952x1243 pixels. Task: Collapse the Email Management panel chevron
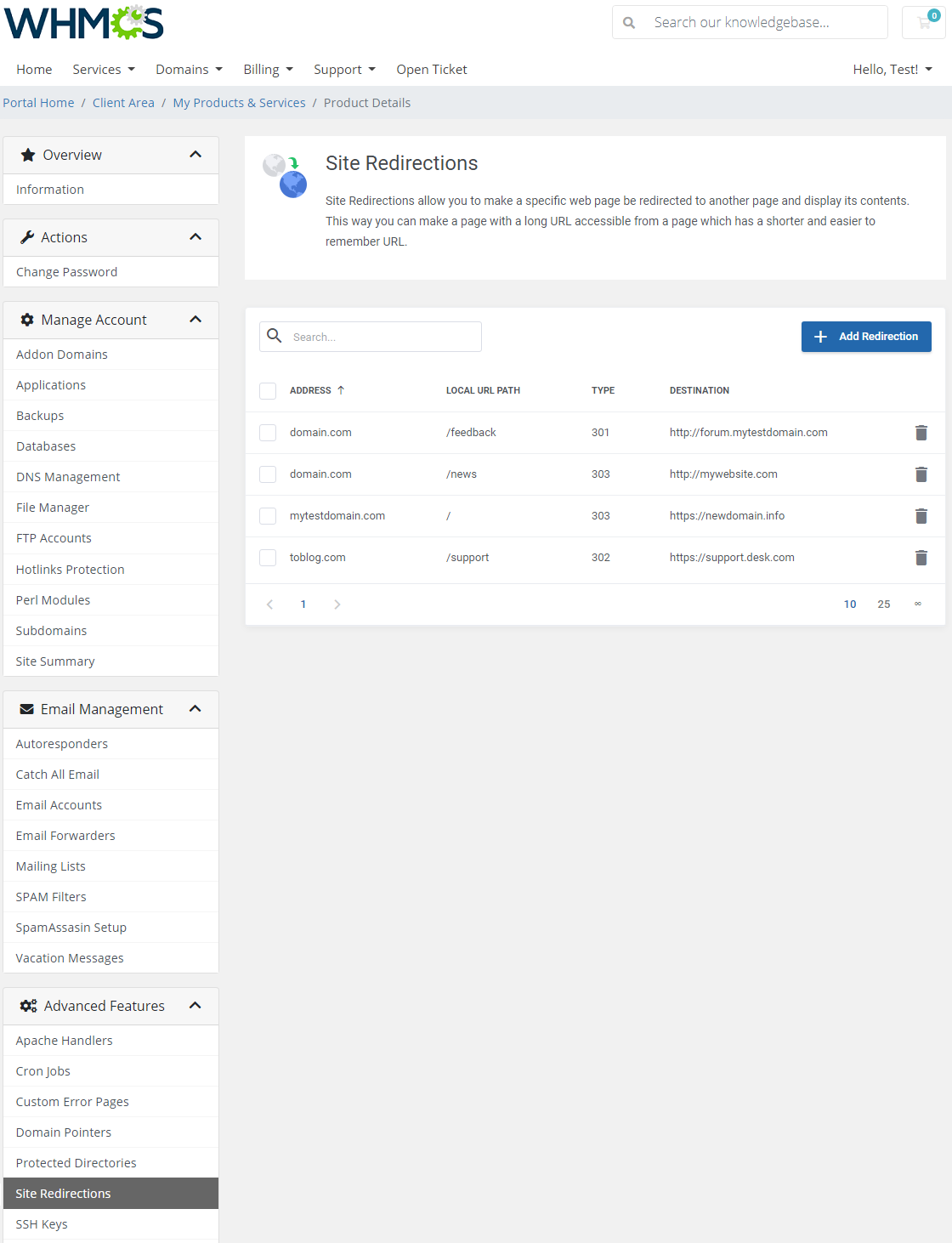(195, 709)
